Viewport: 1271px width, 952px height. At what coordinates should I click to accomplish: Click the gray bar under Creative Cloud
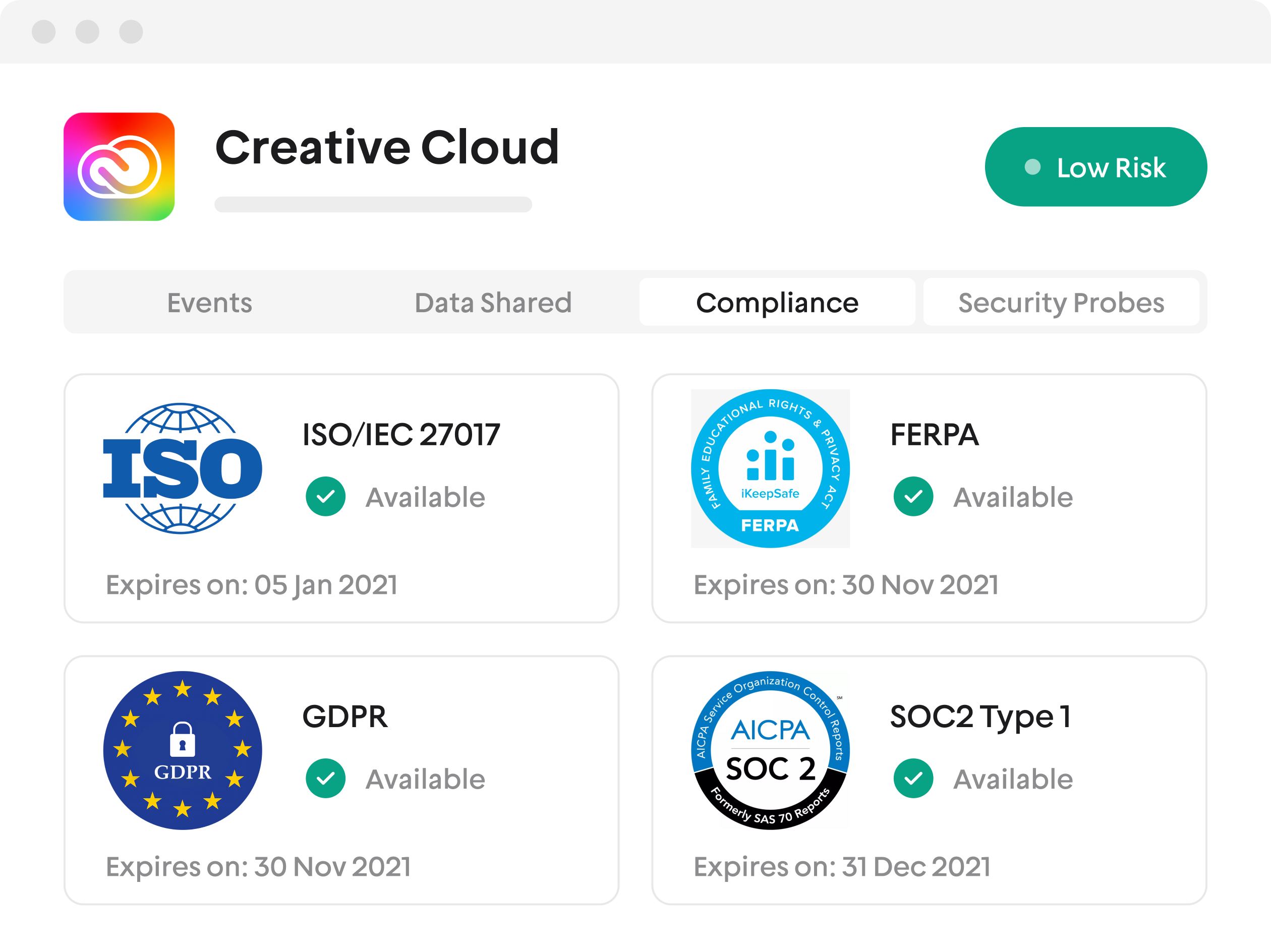click(x=373, y=205)
